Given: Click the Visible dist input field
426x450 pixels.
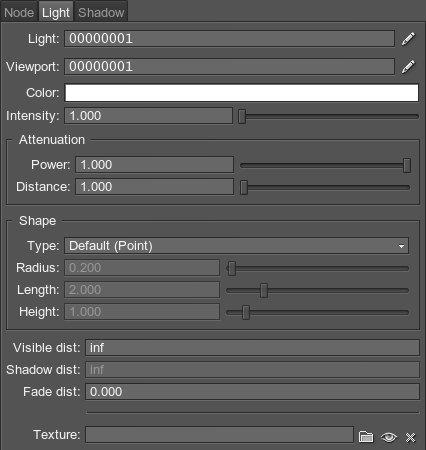Looking at the screenshot, I should 252,348.
